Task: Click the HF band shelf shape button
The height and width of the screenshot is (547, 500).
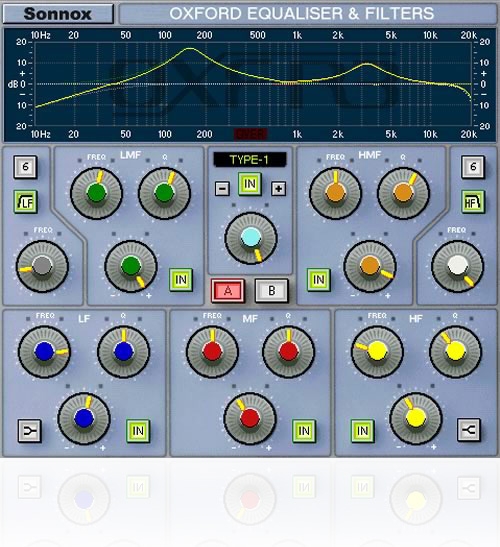Action: point(469,430)
